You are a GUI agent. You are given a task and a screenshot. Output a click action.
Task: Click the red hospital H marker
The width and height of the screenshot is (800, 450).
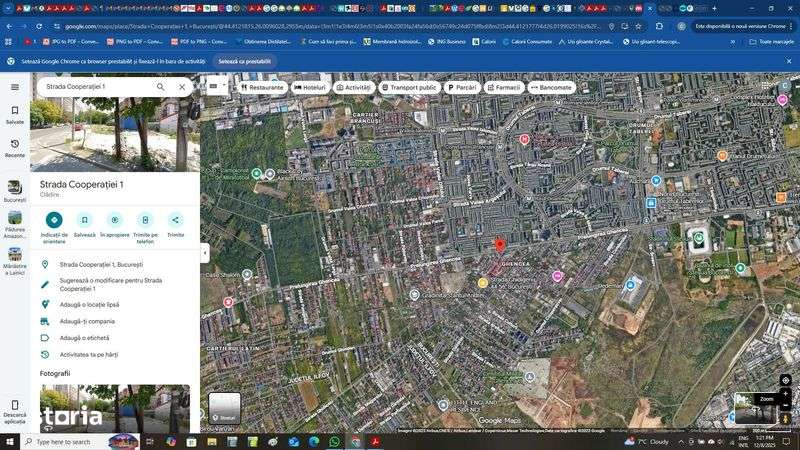point(524,139)
